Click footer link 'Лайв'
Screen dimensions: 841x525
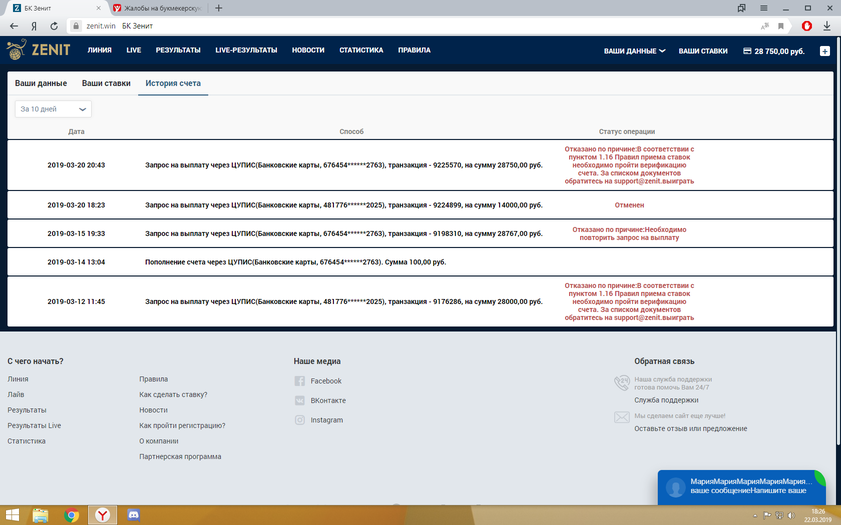(x=16, y=394)
